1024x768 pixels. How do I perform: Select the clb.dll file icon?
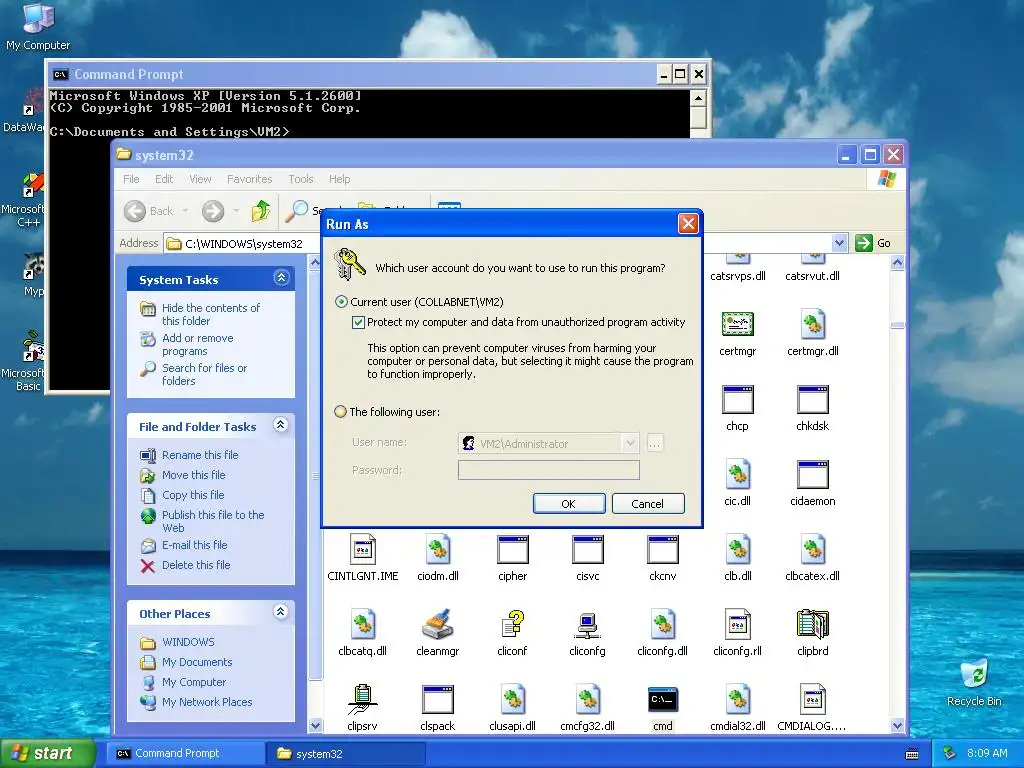coord(737,550)
